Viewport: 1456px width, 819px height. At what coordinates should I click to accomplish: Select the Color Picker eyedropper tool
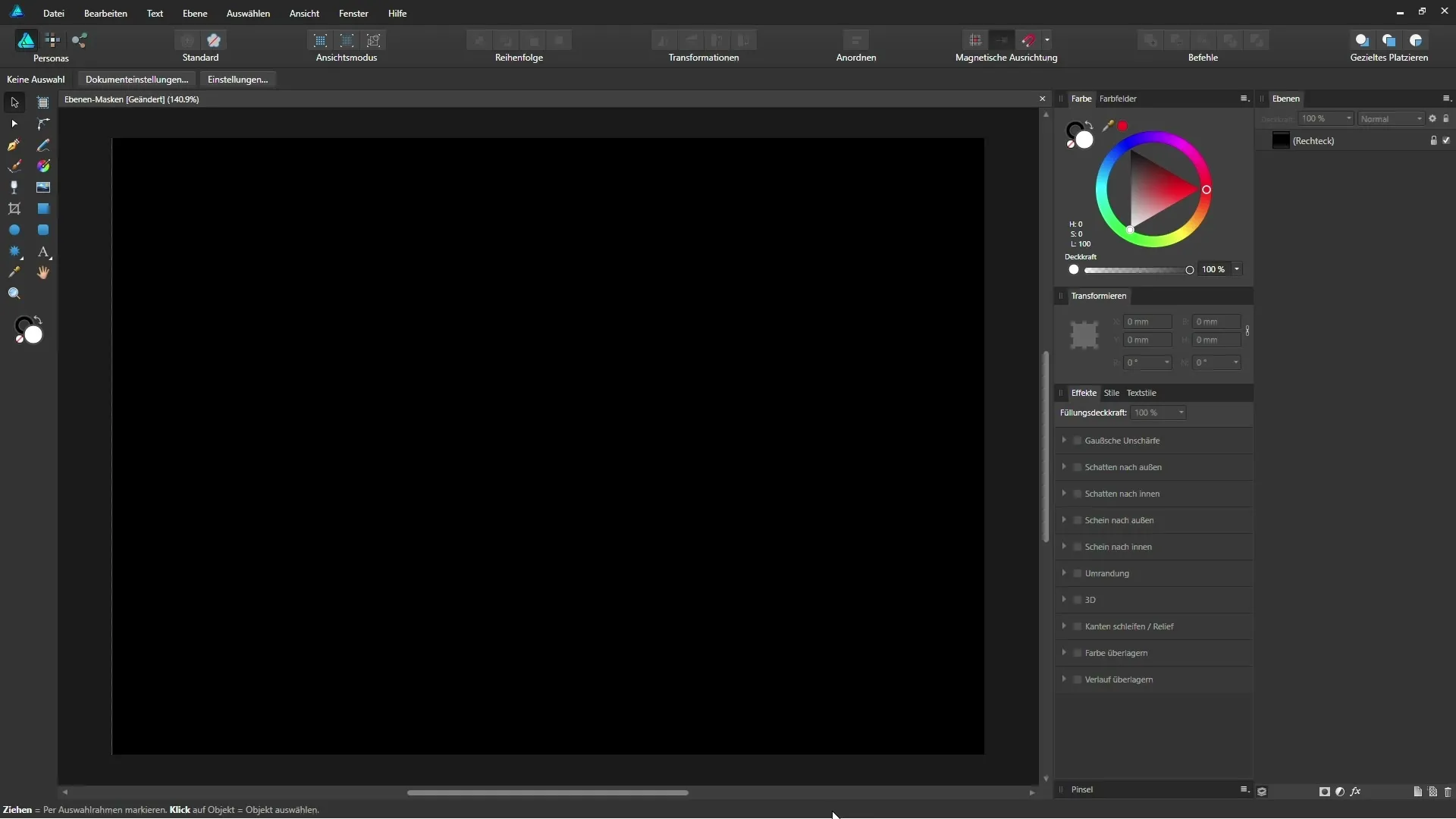coord(14,272)
